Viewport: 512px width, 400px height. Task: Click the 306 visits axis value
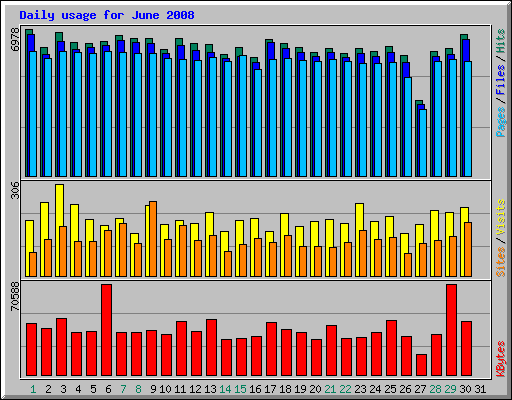(x=15, y=190)
